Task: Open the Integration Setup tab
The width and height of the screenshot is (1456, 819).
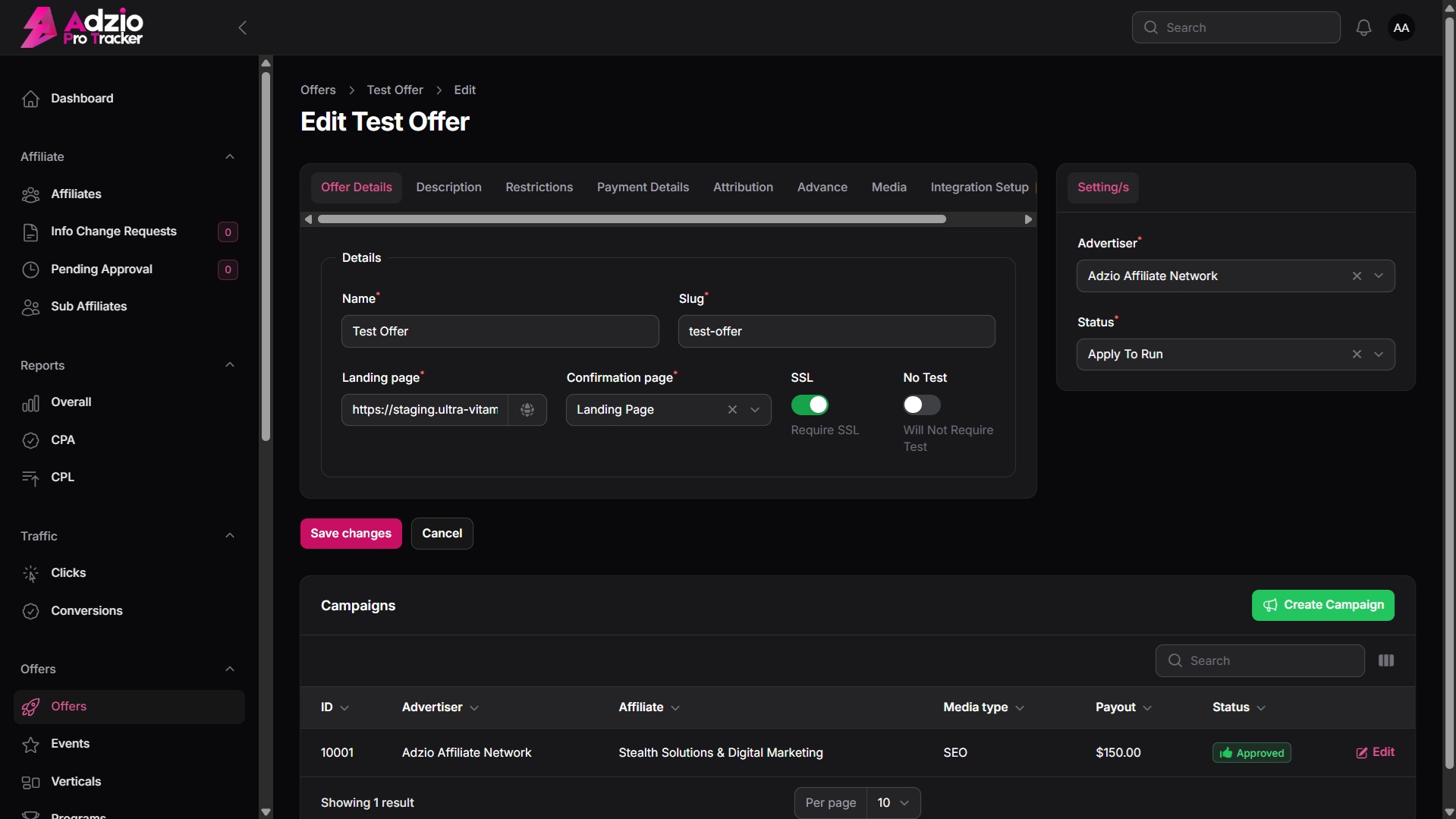Action: point(979,187)
